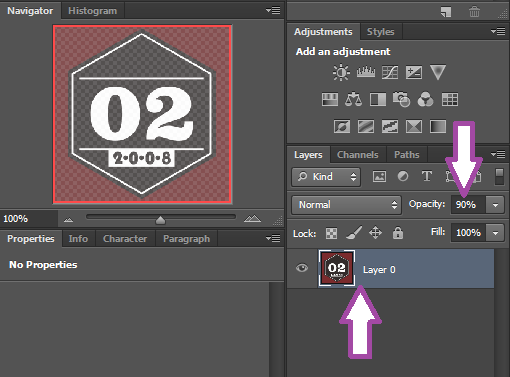Click the Opacity value field
This screenshot has width=510, height=377.
pos(468,205)
